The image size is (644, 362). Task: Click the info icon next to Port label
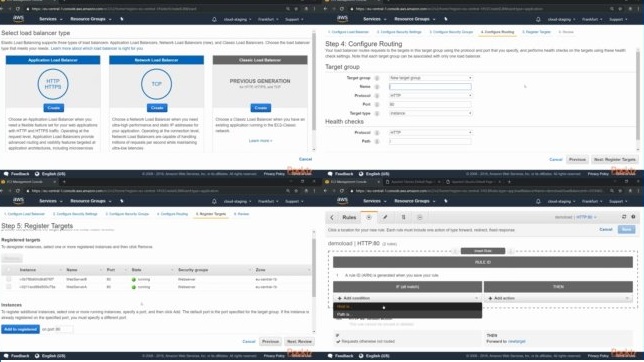[x=377, y=104]
